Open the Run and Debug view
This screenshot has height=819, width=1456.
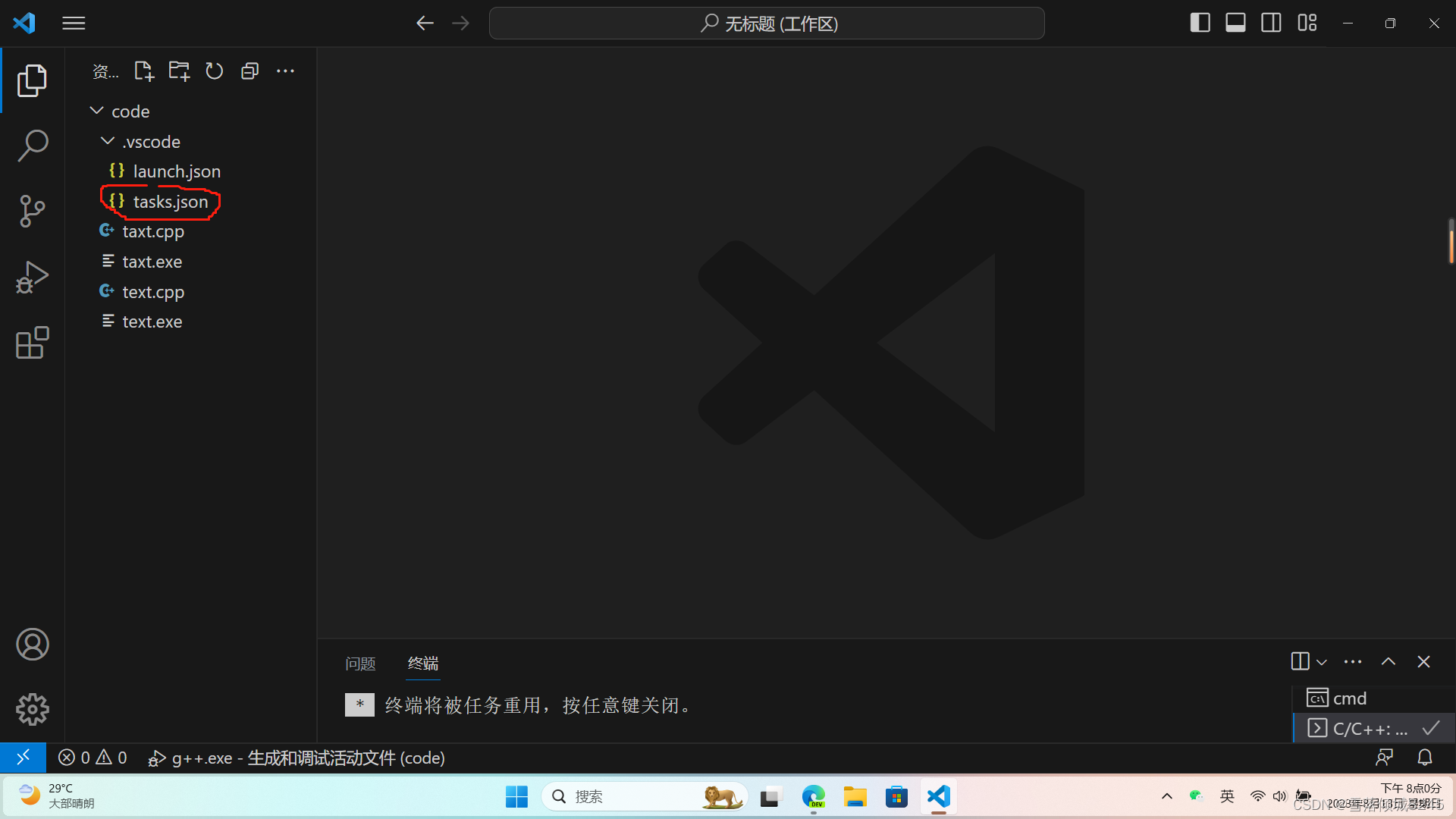(33, 277)
